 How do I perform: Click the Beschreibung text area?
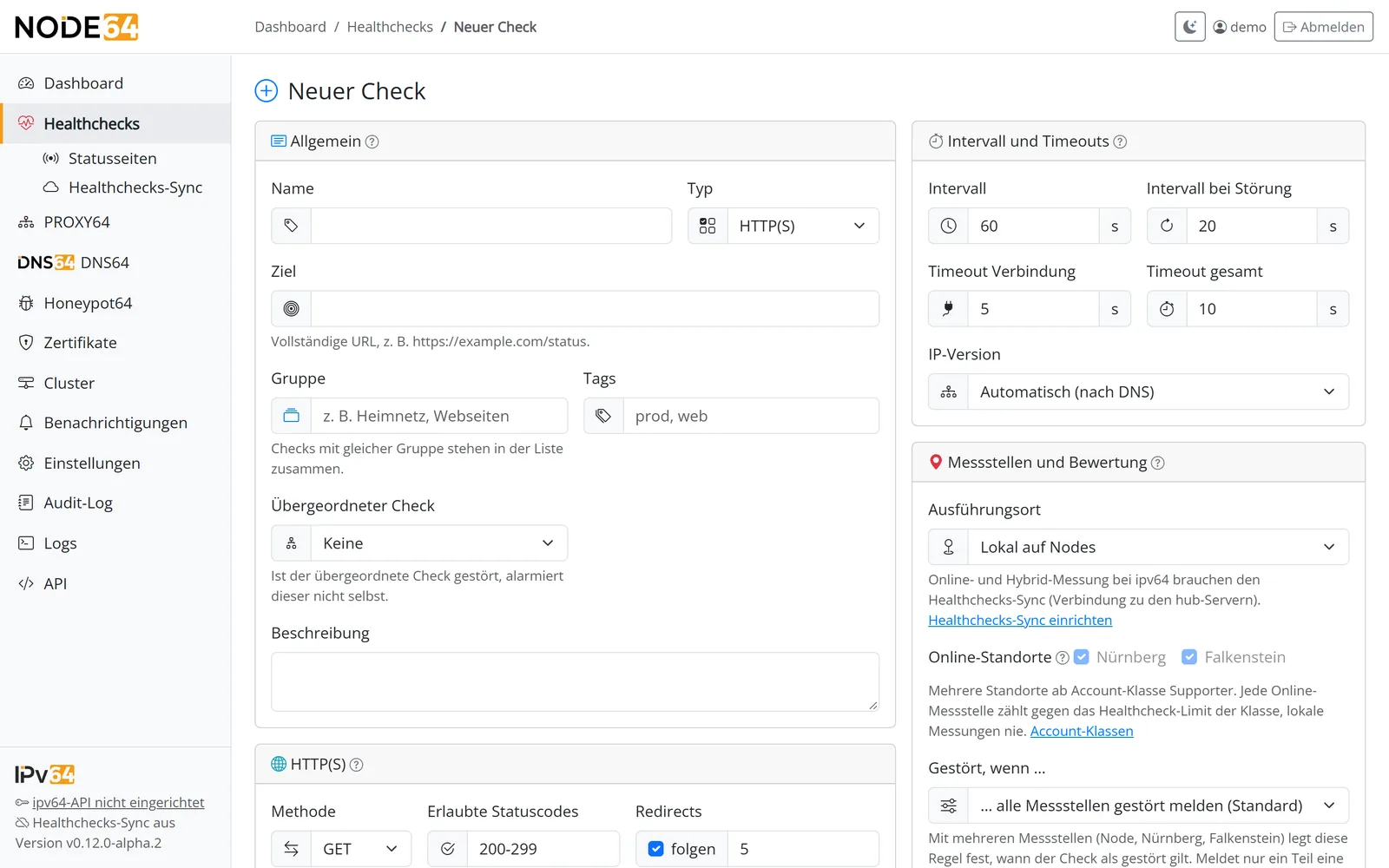tap(575, 682)
